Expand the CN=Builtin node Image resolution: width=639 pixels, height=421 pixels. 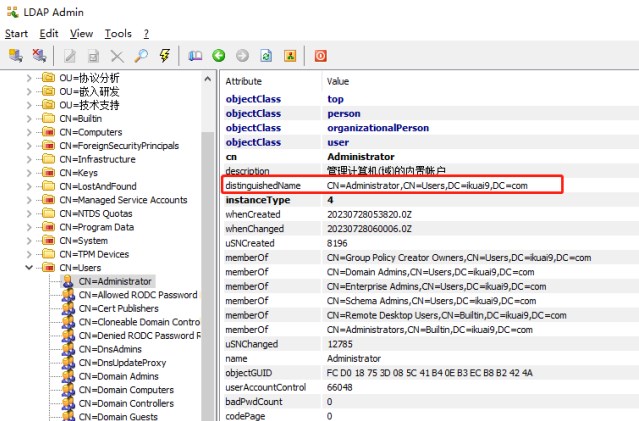click(x=29, y=119)
